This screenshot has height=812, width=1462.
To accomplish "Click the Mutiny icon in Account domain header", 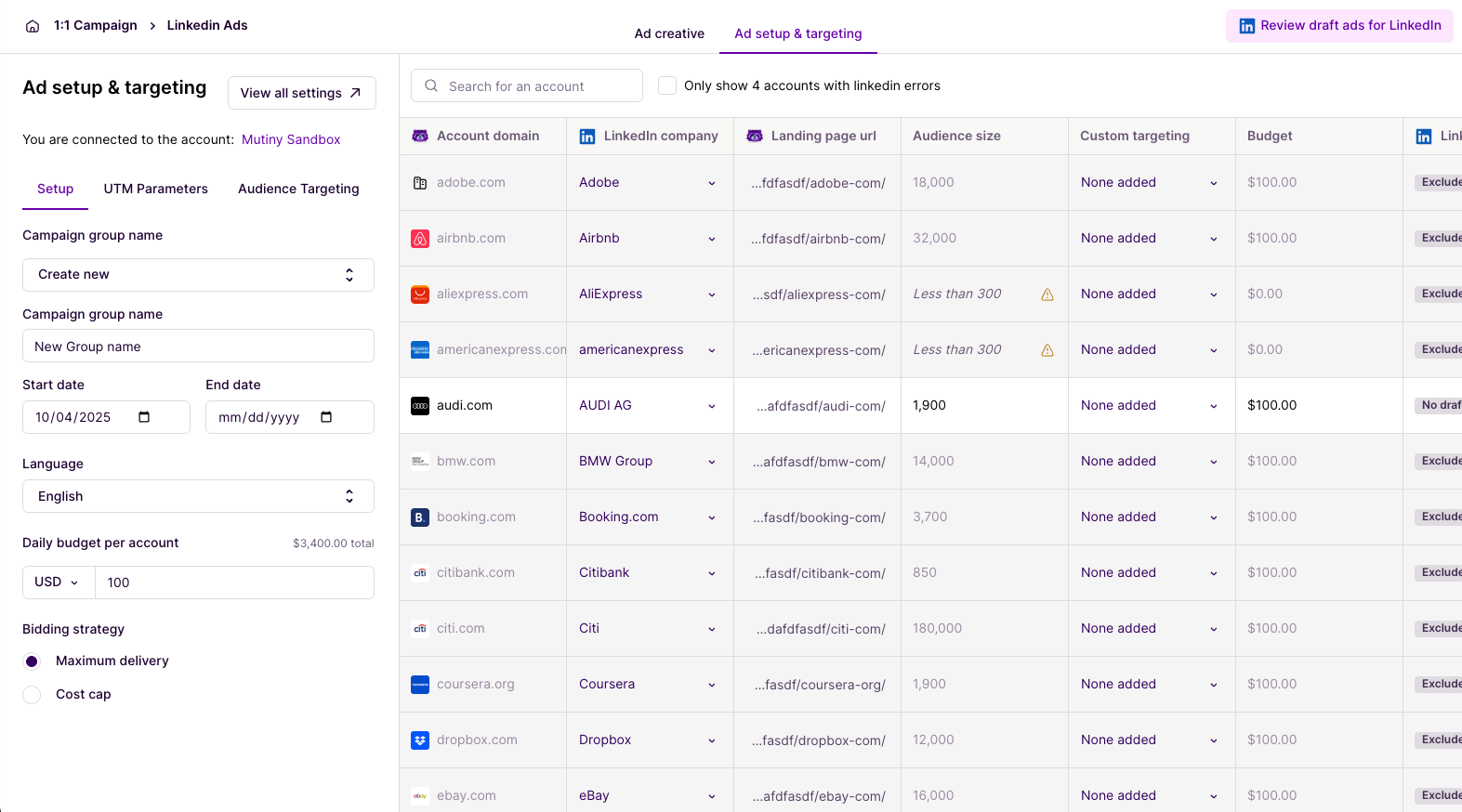I will 420,136.
